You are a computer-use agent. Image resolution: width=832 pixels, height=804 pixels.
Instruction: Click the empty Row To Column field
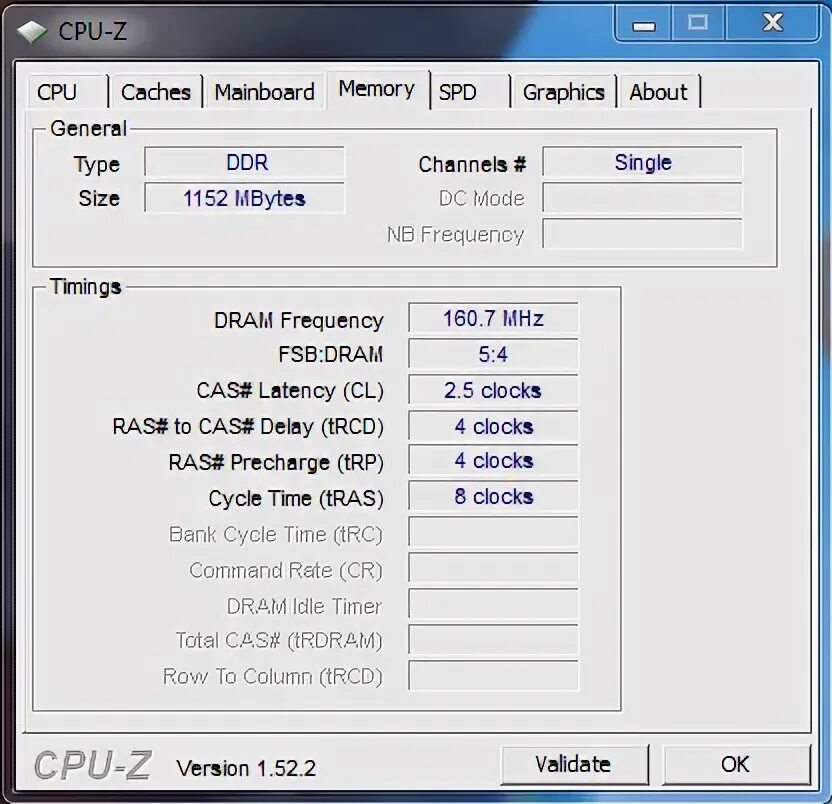493,676
